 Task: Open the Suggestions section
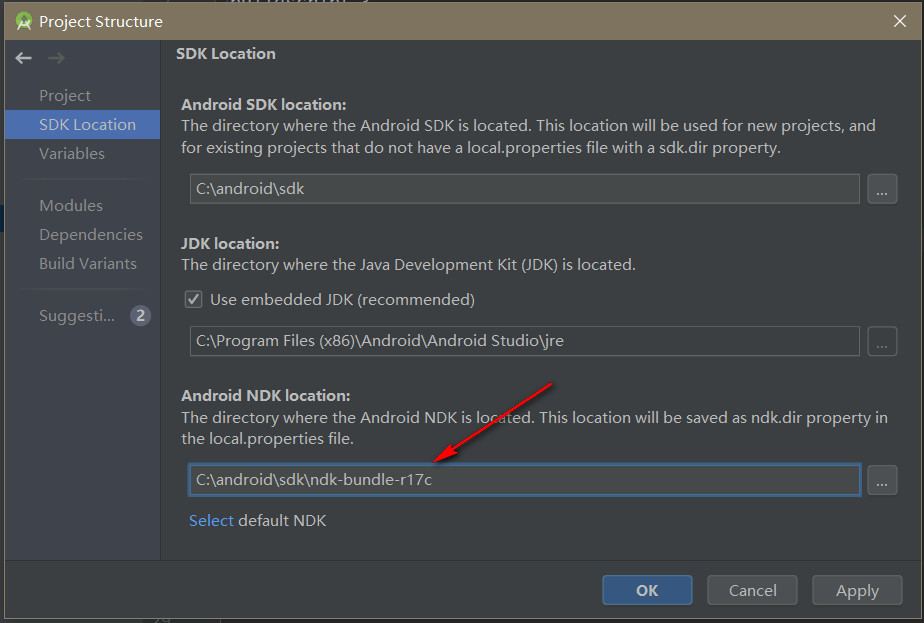coord(77,316)
